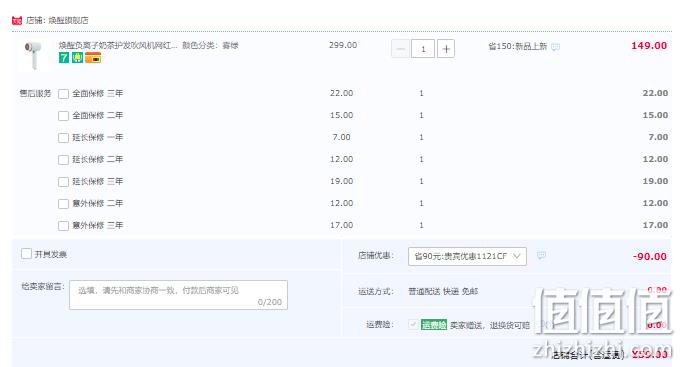Screen dimensions: 682x367
Task: Check 延长保修 二年 warranty option
Action: pyautogui.click(x=64, y=160)
